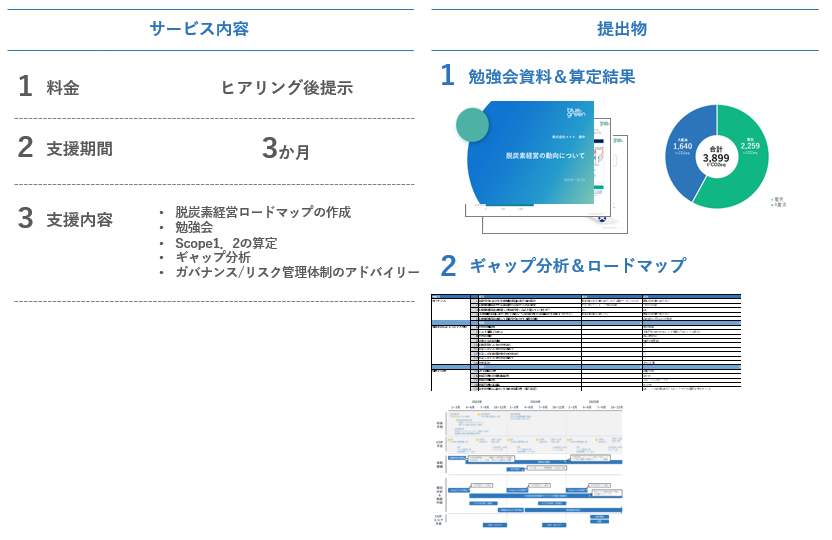Click the 合計 3,899 center of the donut
The width and height of the screenshot is (832, 540).
click(716, 155)
